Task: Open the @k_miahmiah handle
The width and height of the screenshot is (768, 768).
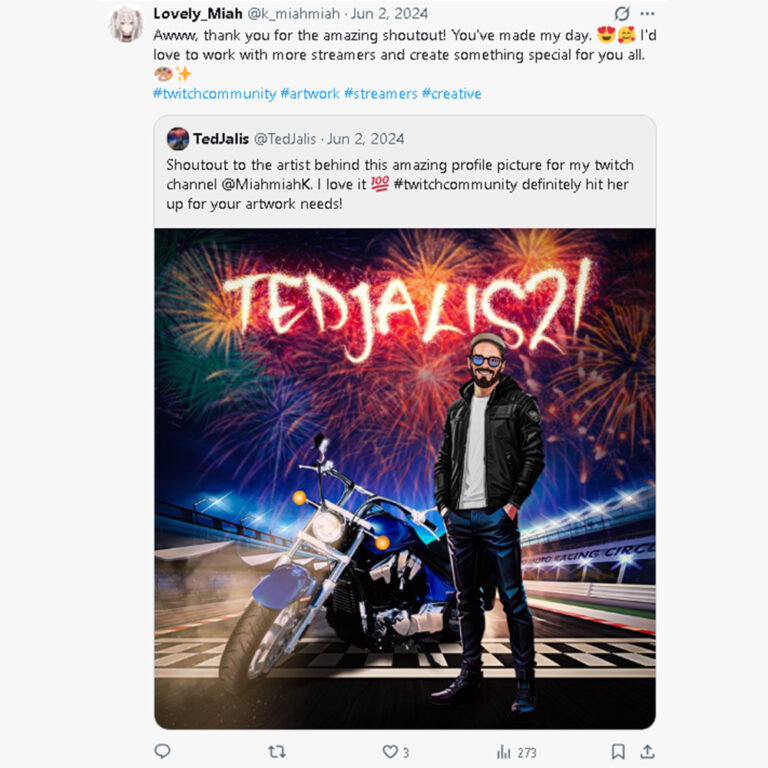Action: pos(293,14)
